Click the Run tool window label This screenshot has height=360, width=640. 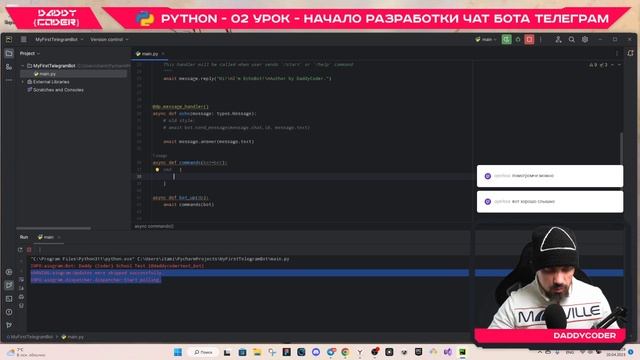(x=24, y=237)
